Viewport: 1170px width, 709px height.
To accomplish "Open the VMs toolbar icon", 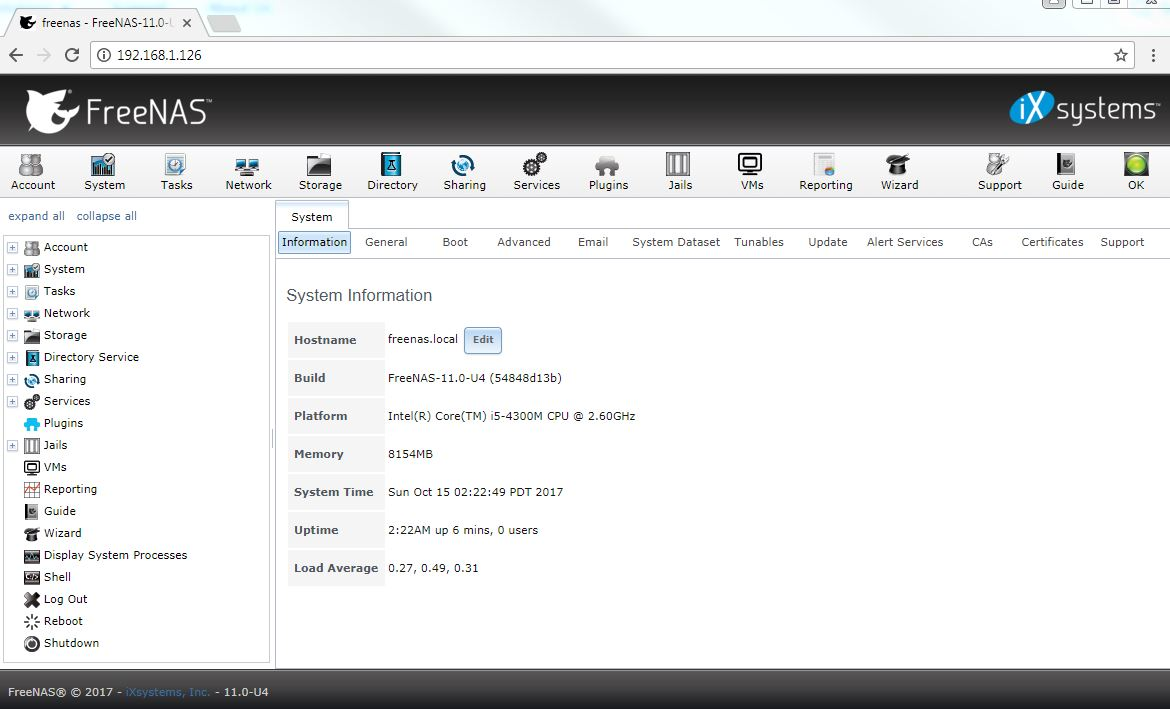I will click(x=751, y=172).
